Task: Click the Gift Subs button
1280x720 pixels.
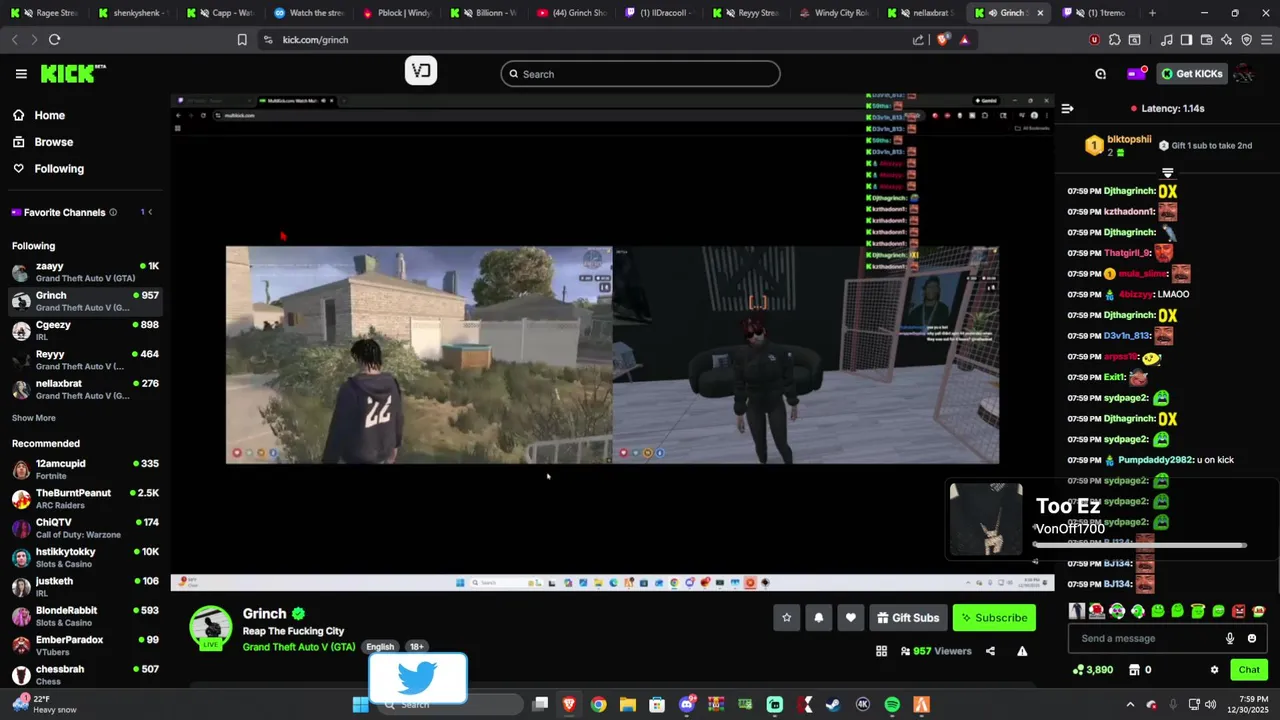Action: click(x=908, y=618)
